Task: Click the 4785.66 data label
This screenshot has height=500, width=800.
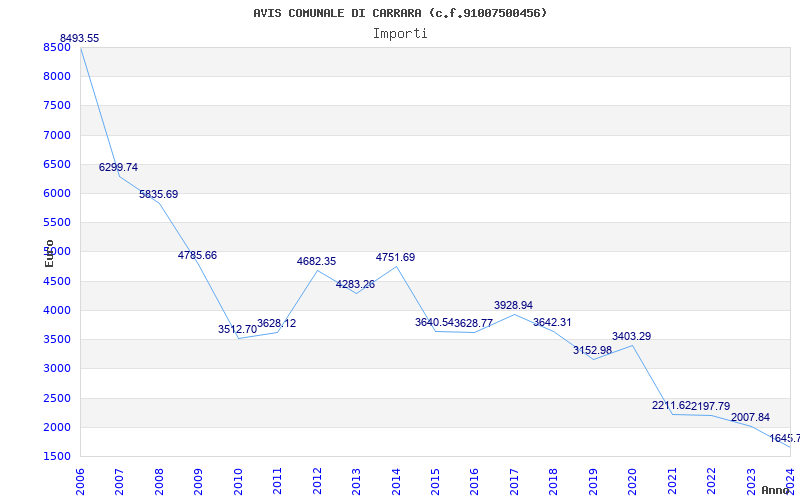Action: [x=197, y=255]
